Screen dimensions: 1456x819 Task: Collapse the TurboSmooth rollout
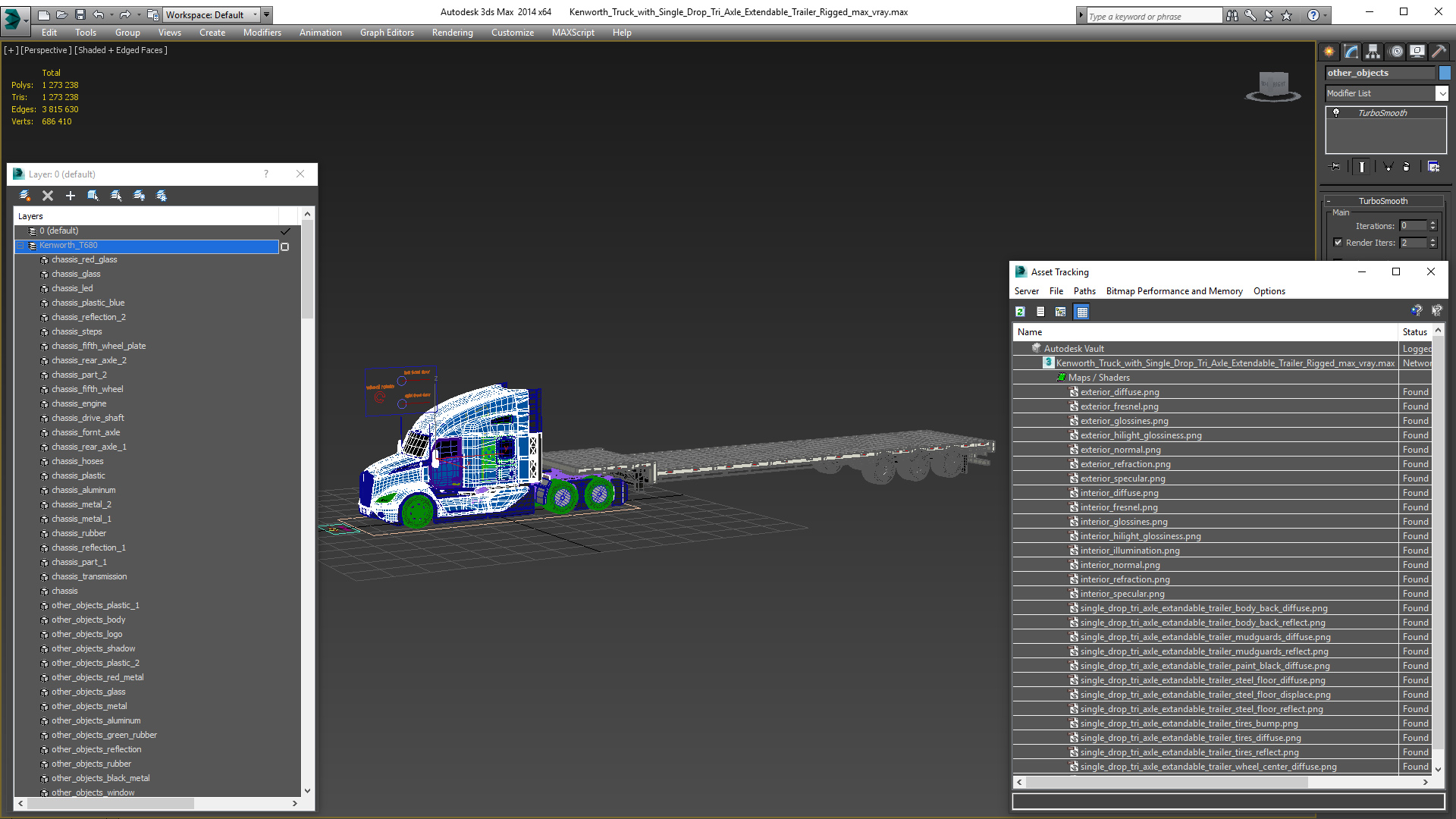pos(1329,201)
